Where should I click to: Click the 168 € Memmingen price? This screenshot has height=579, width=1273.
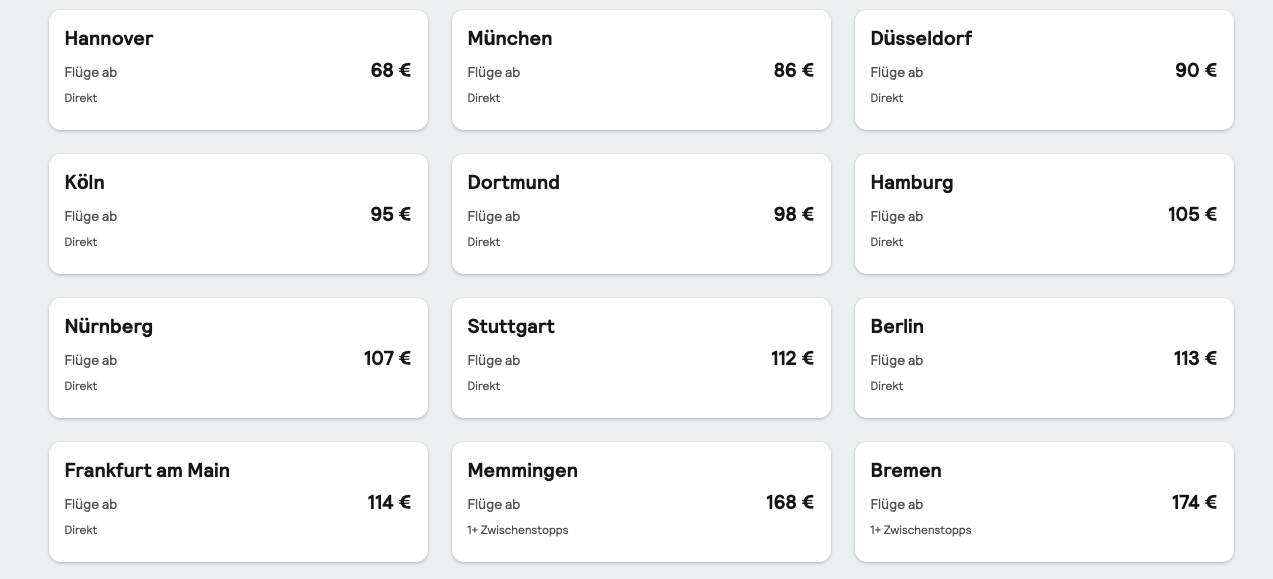pyautogui.click(x=790, y=502)
